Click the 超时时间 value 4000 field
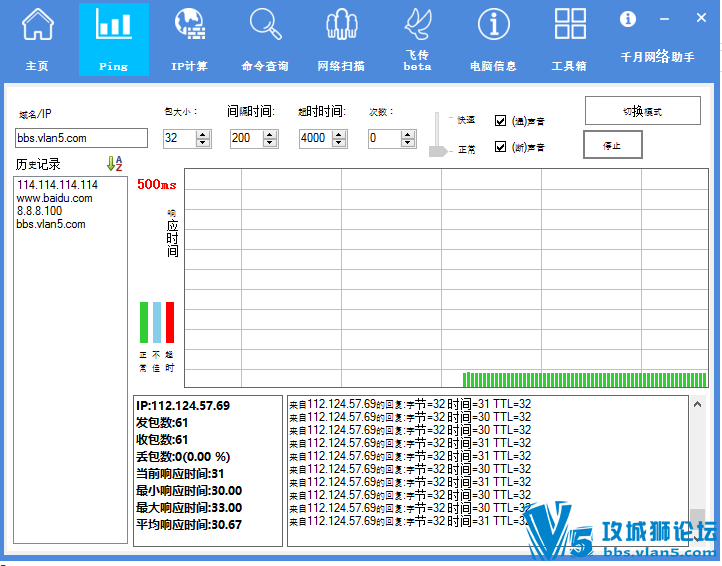Viewport: 722px width, 566px height. pos(316,138)
